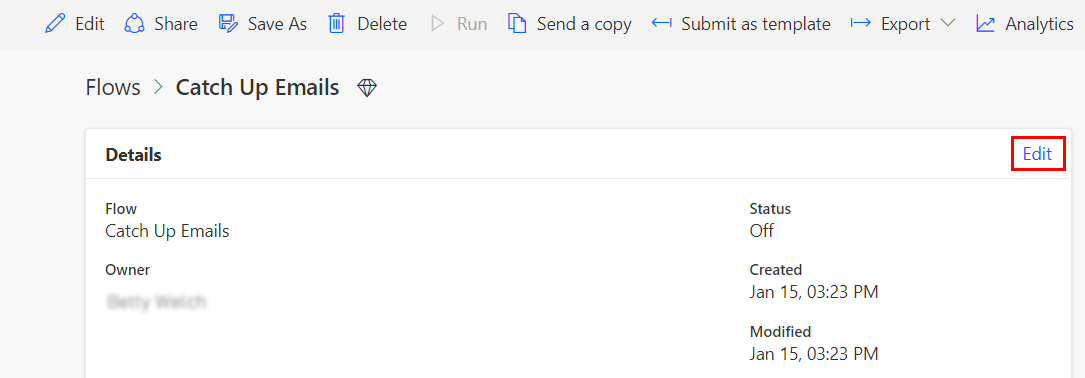The height and width of the screenshot is (378, 1085).
Task: Click the Delete toolbar label
Action: pos(382,24)
